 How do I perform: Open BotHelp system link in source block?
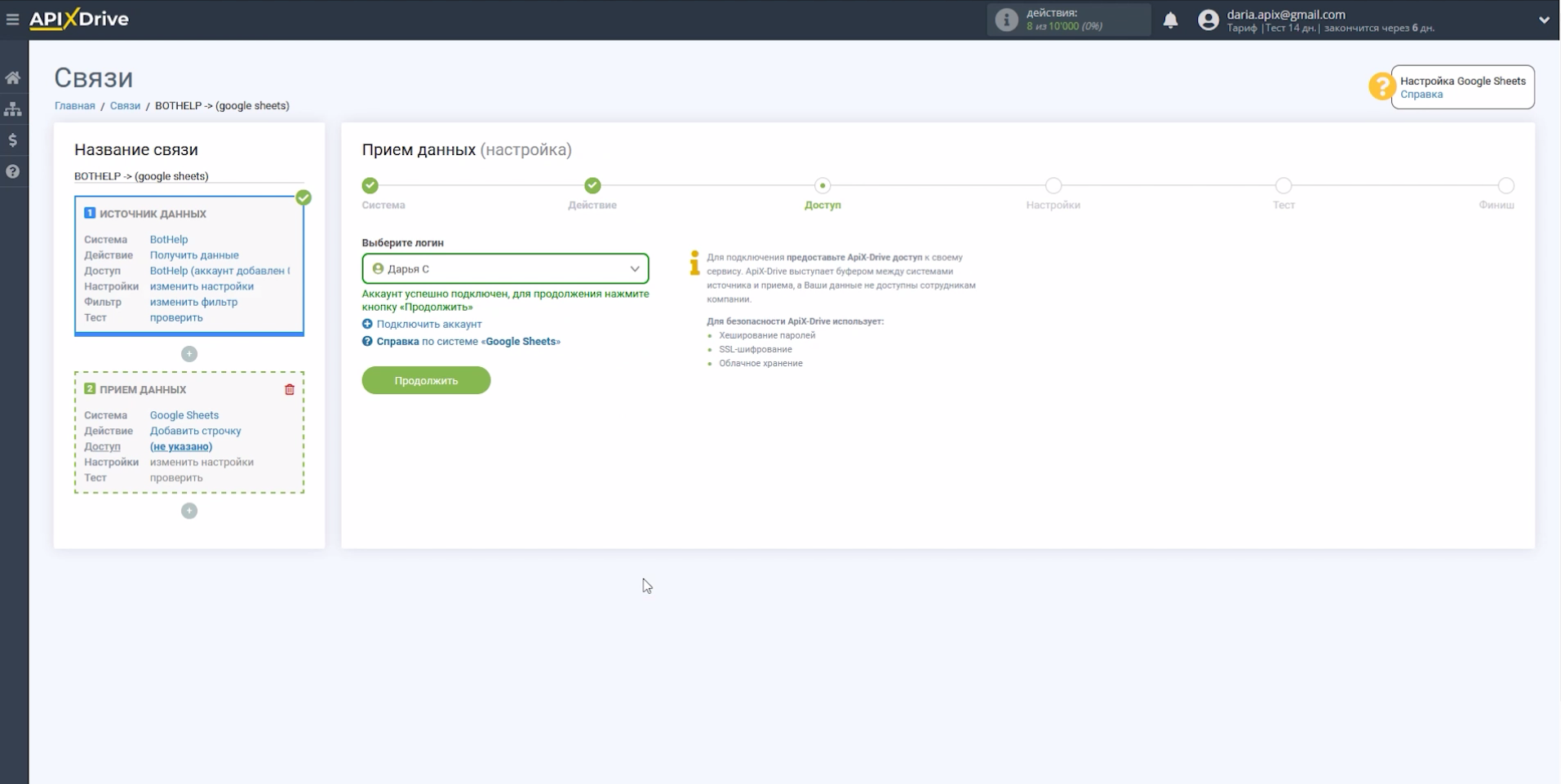pos(168,239)
